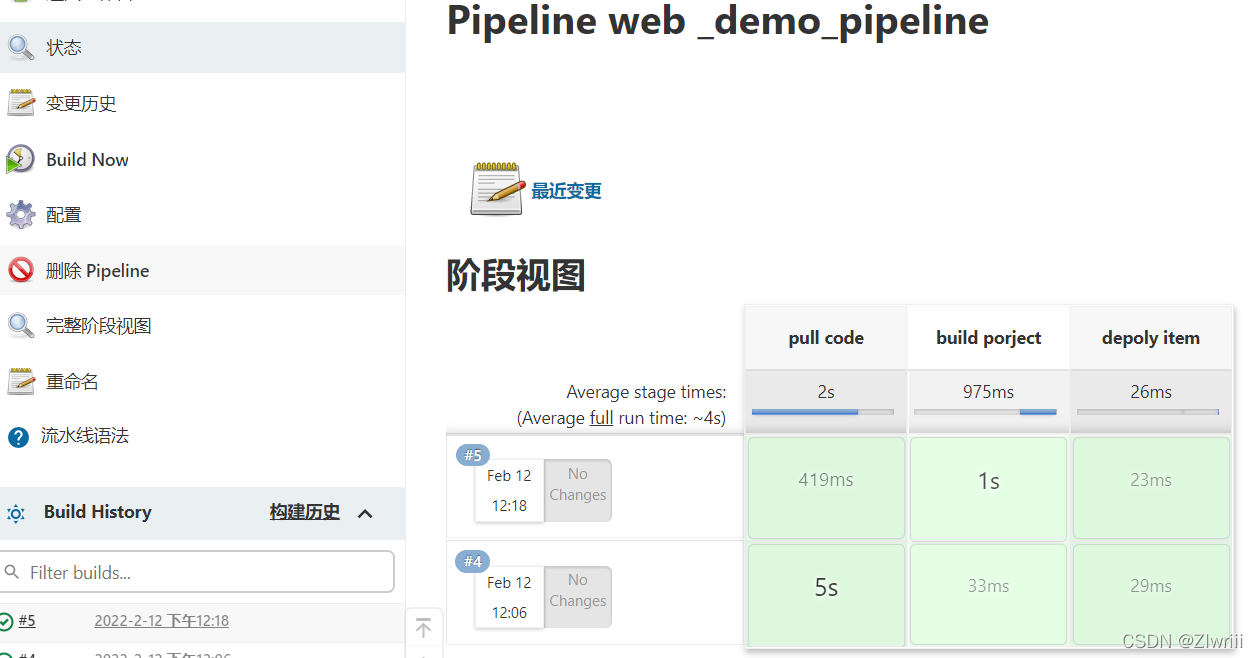
Task: Click the 2s average time progress bar
Action: pyautogui.click(x=823, y=411)
